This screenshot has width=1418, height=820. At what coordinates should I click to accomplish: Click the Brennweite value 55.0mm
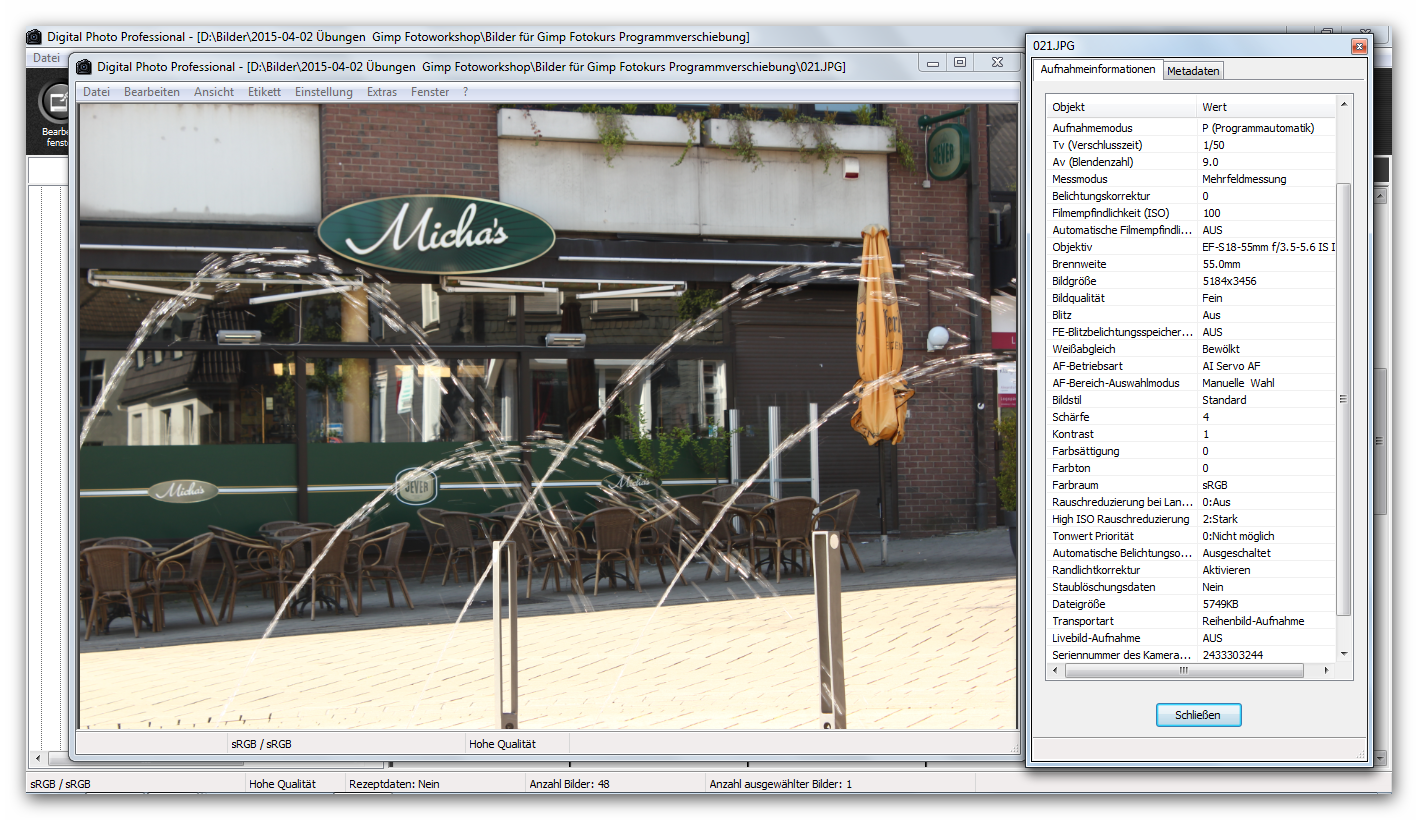pyautogui.click(x=1221, y=264)
